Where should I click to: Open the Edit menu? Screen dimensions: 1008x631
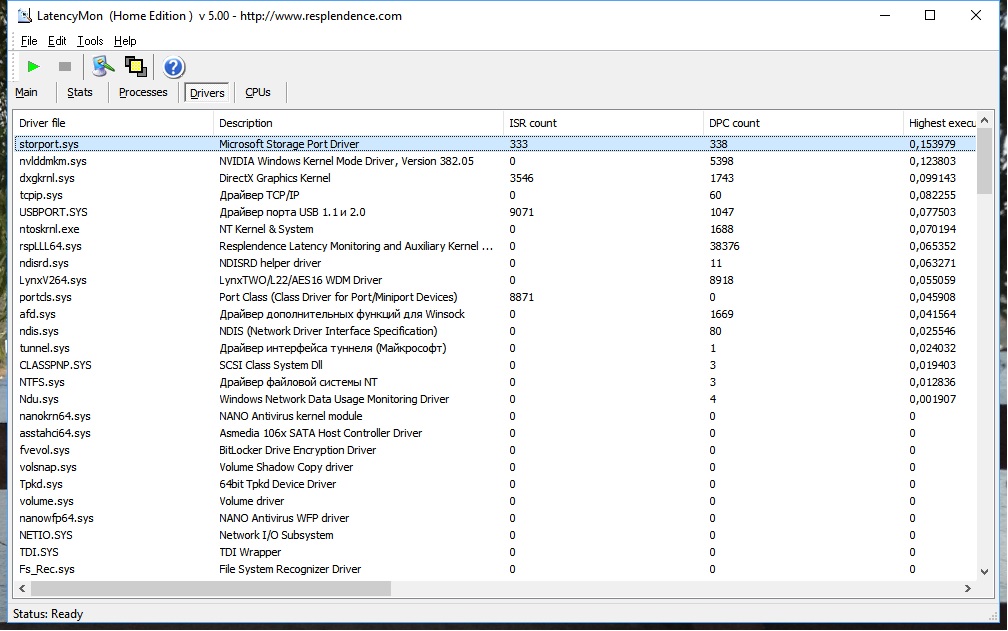click(57, 41)
